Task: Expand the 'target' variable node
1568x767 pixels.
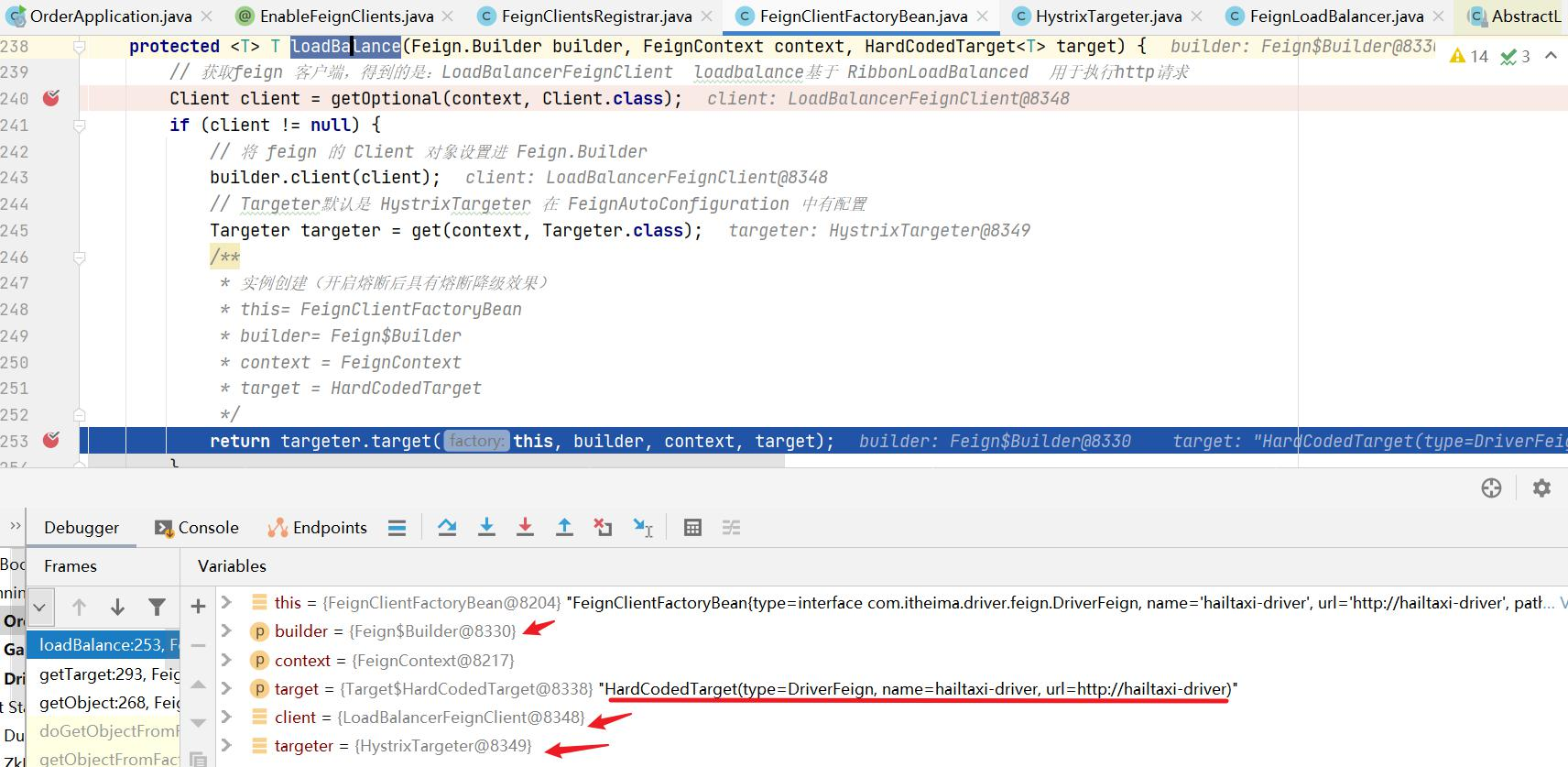Action: pos(226,688)
